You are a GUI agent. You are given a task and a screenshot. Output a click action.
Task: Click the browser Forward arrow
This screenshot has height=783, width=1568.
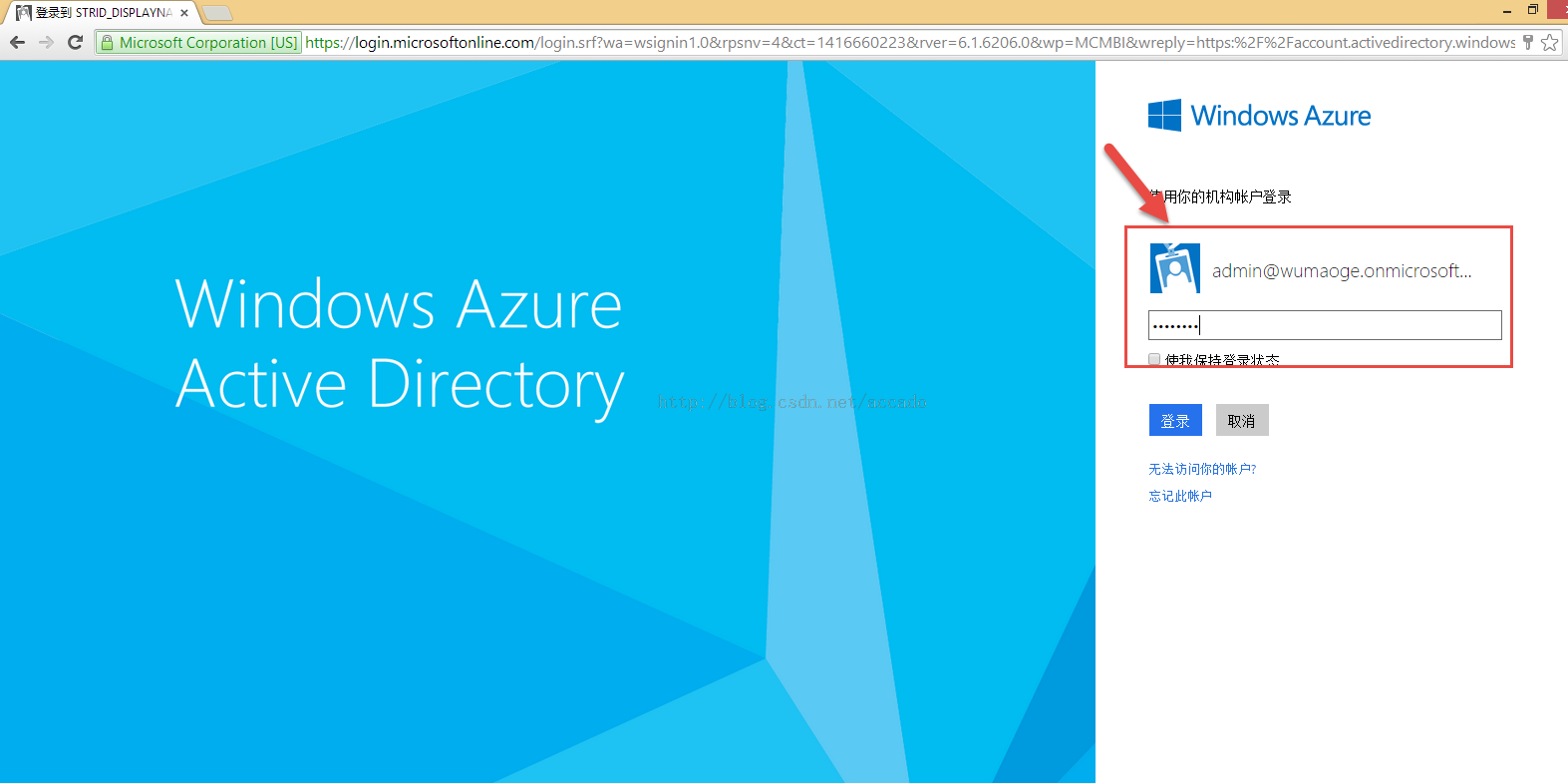pyautogui.click(x=46, y=42)
